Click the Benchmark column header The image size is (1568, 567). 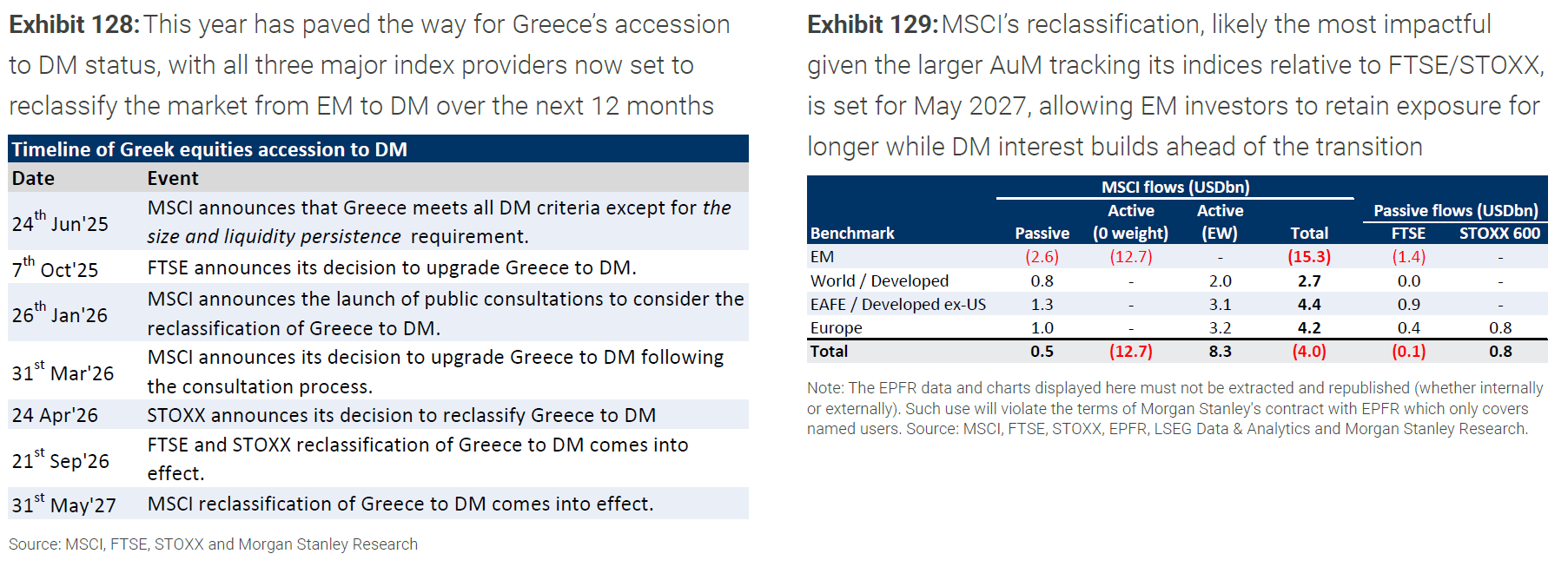[852, 233]
